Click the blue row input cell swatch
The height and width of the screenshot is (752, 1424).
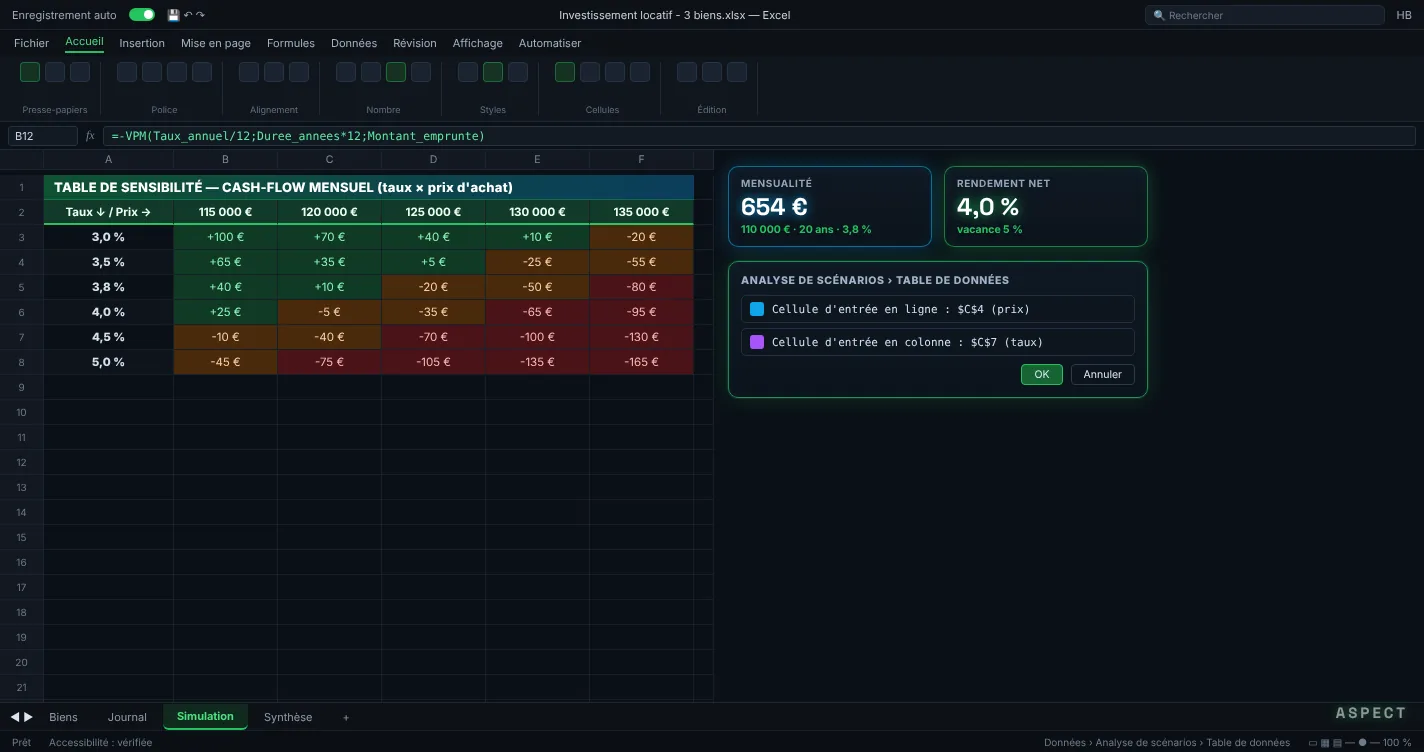click(x=757, y=309)
